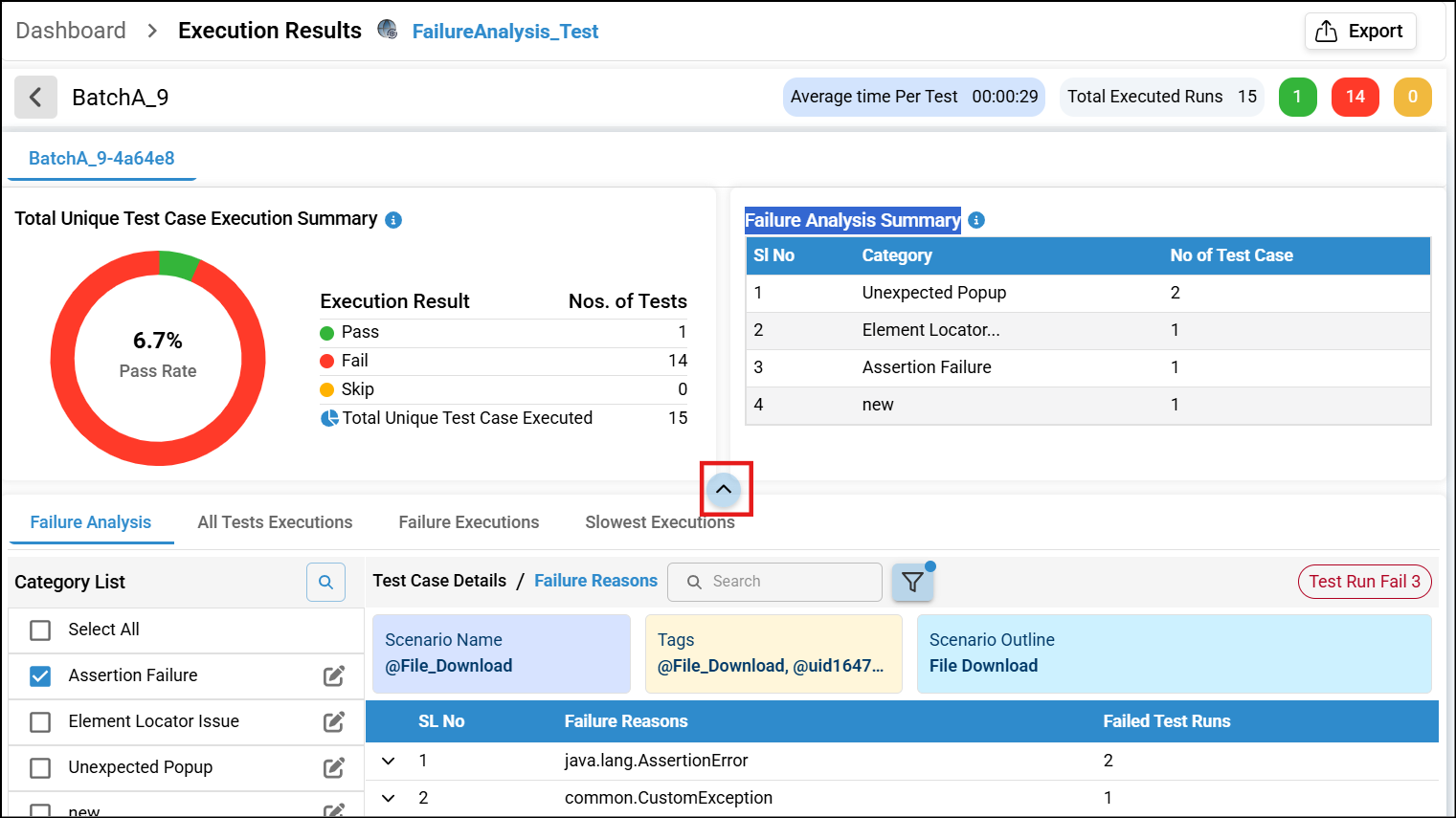Click info icon beside Execution Summary title
This screenshot has width=1456, height=818.
point(393,220)
